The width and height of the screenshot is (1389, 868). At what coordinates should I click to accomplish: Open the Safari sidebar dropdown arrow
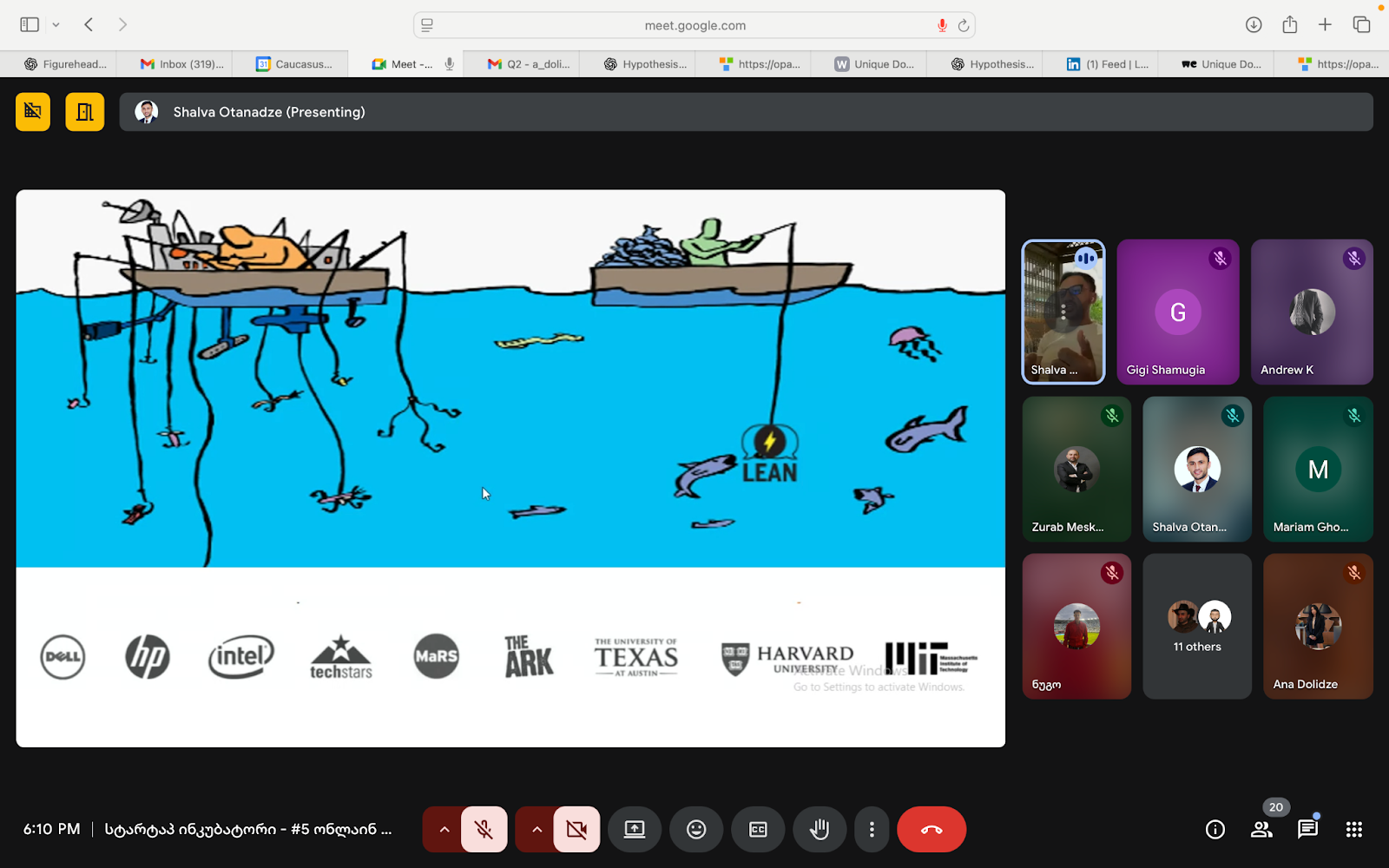point(56,25)
